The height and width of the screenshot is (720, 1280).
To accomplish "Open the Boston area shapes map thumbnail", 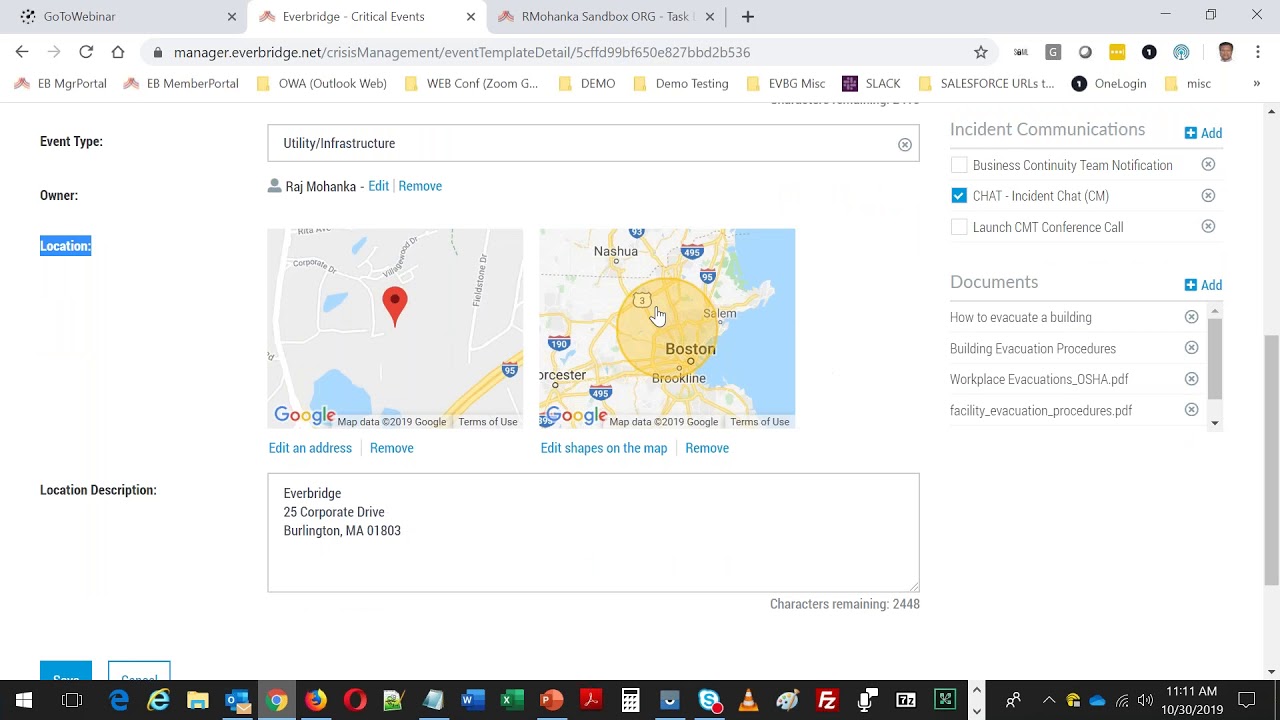I will (667, 328).
